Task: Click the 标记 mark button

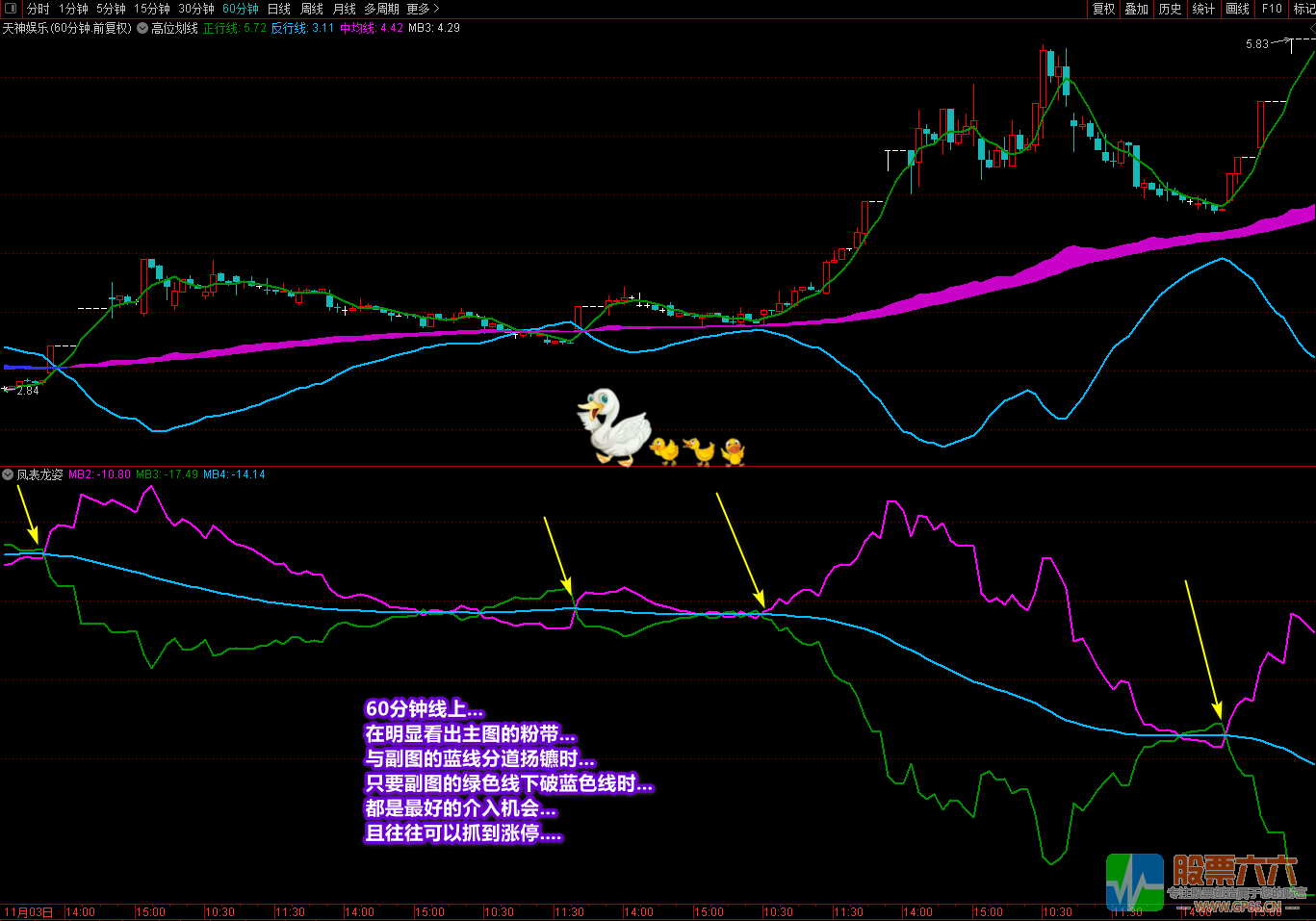Action: tap(1303, 9)
